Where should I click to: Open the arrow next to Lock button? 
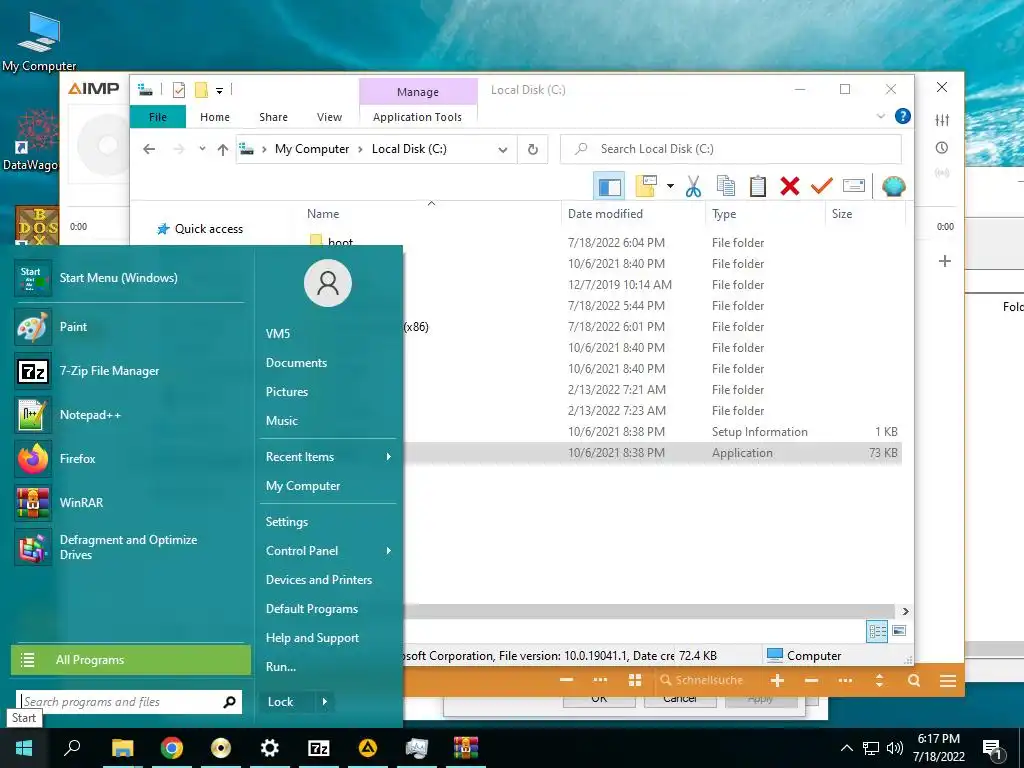325,702
